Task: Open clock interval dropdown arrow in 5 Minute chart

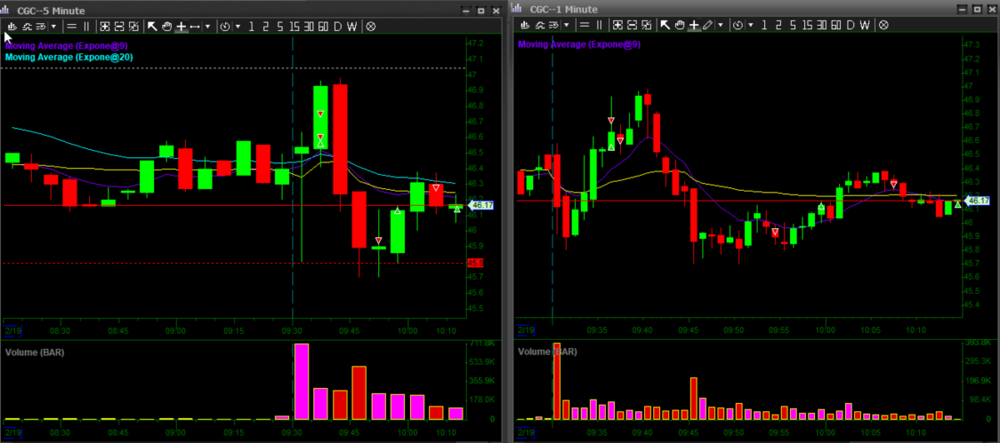Action: pos(238,26)
